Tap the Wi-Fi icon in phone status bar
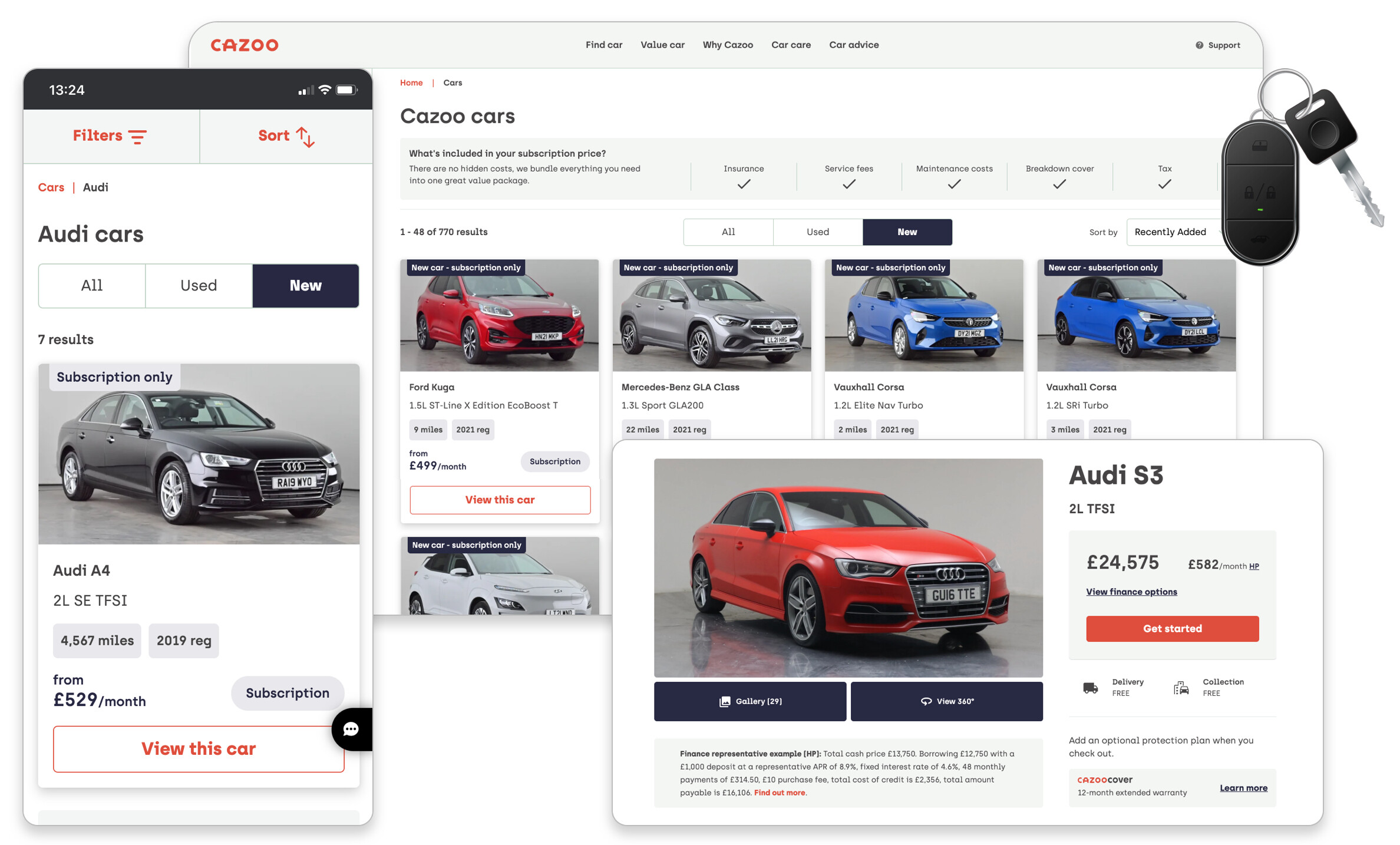 point(325,90)
